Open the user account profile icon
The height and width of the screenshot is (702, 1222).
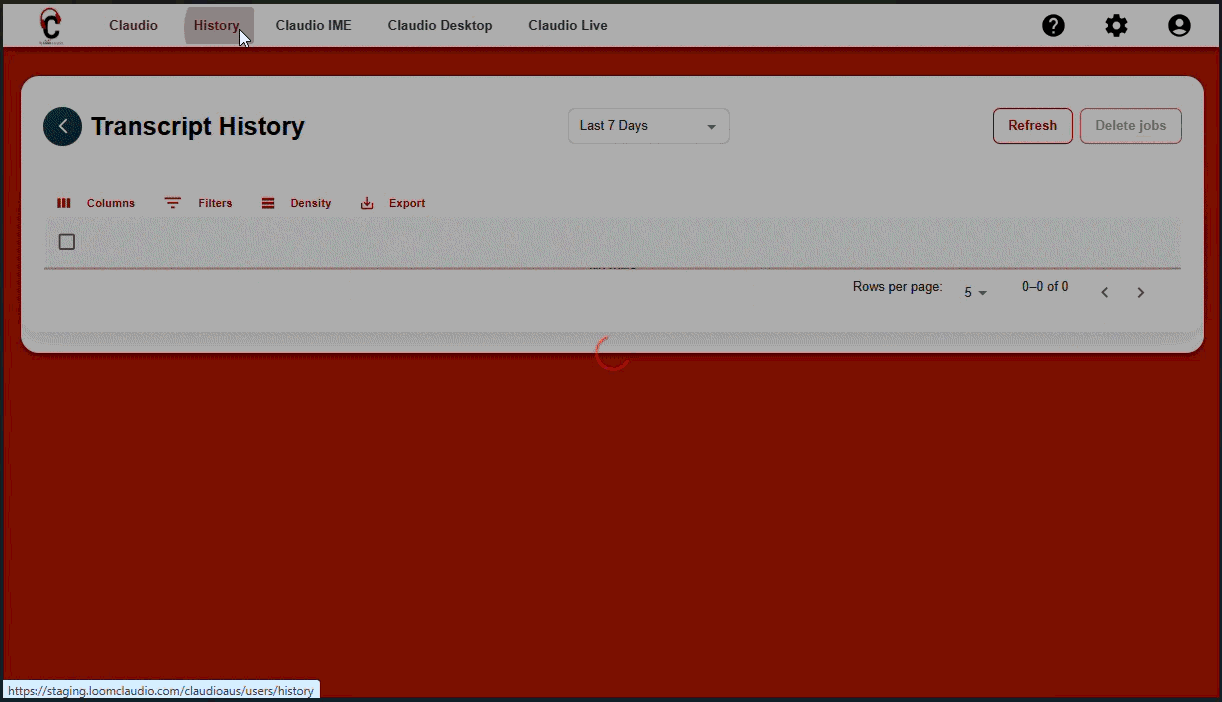pyautogui.click(x=1179, y=26)
